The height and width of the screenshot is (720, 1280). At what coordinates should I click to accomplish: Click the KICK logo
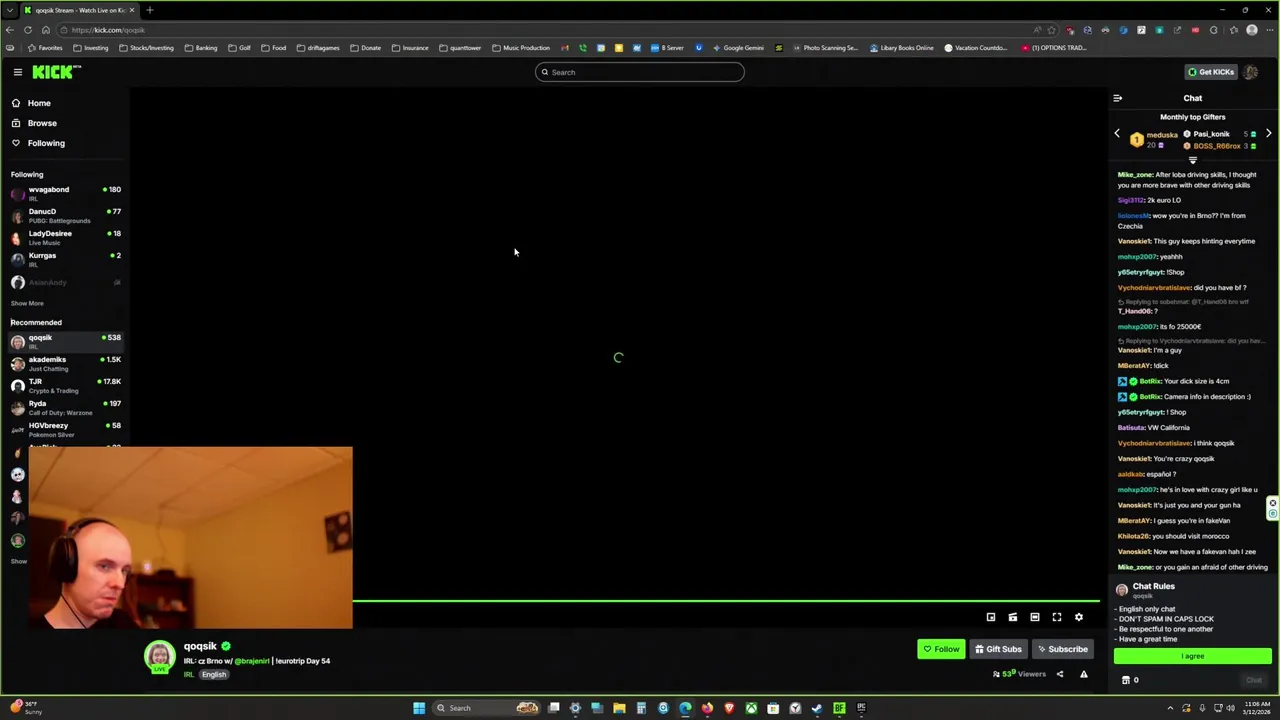(x=56, y=72)
